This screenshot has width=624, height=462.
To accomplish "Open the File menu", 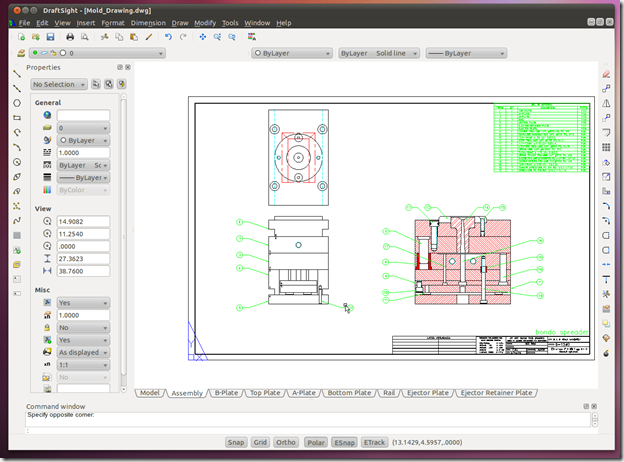I will point(24,23).
